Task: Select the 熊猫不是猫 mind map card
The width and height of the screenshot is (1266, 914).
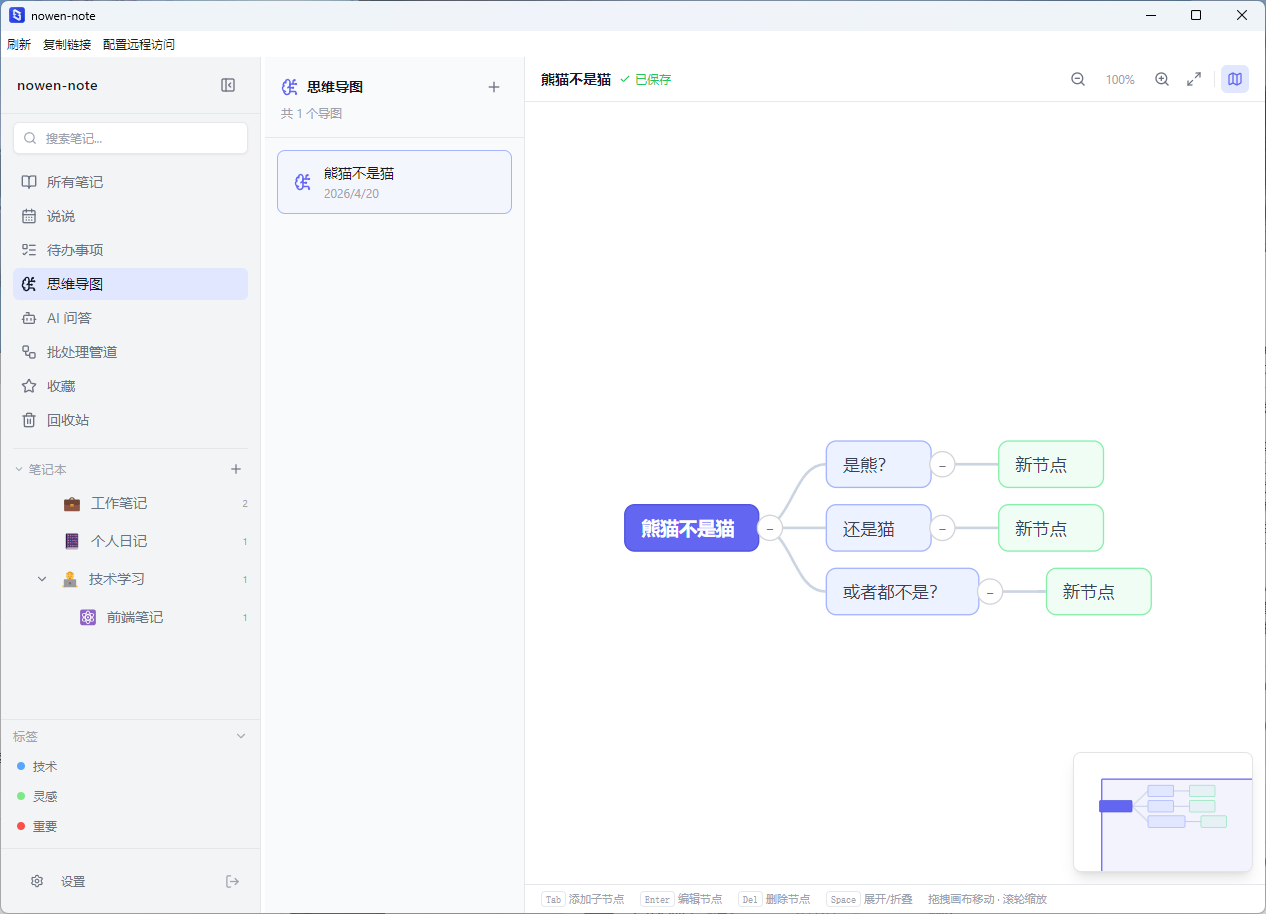Action: click(x=394, y=182)
